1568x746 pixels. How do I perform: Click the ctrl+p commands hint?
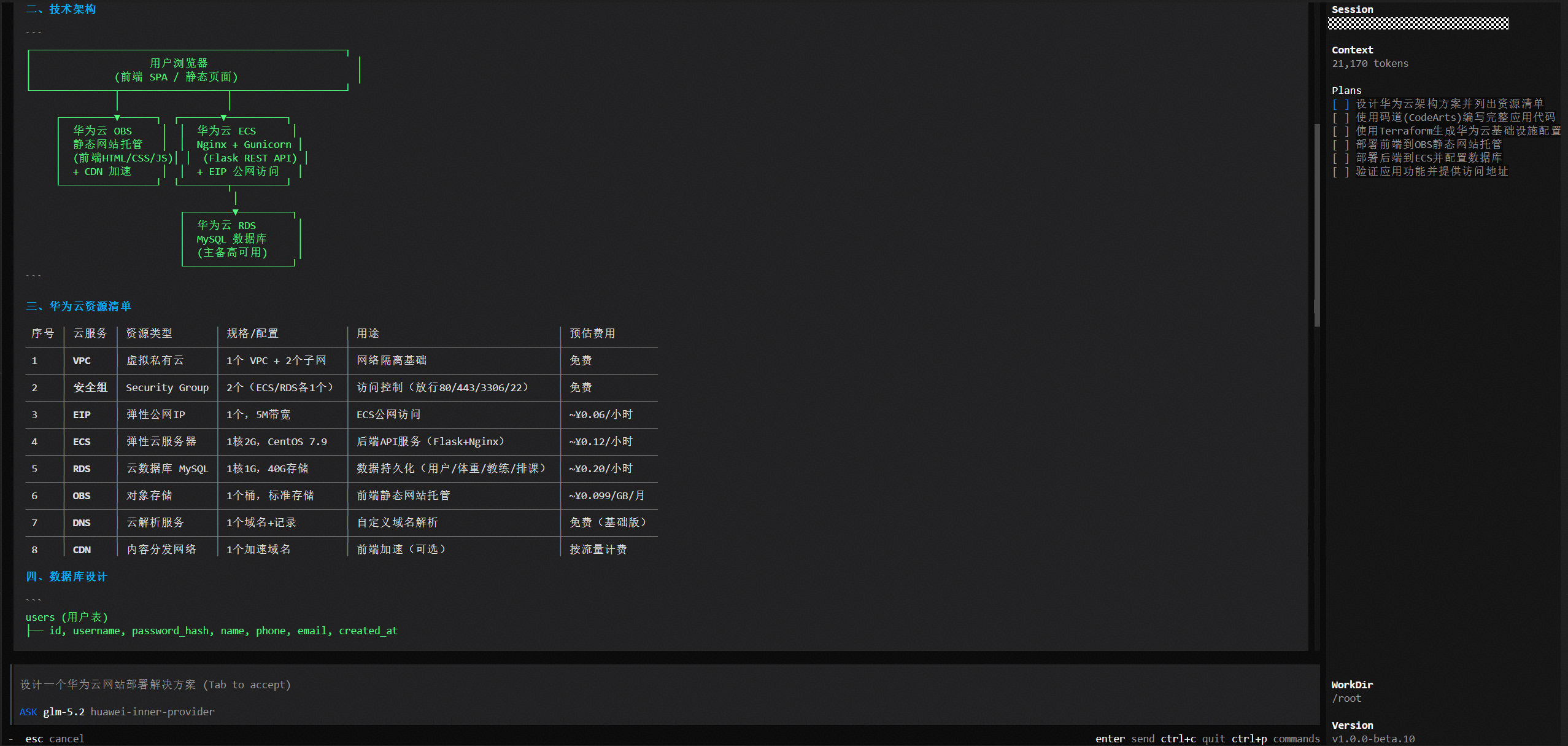tap(1276, 739)
